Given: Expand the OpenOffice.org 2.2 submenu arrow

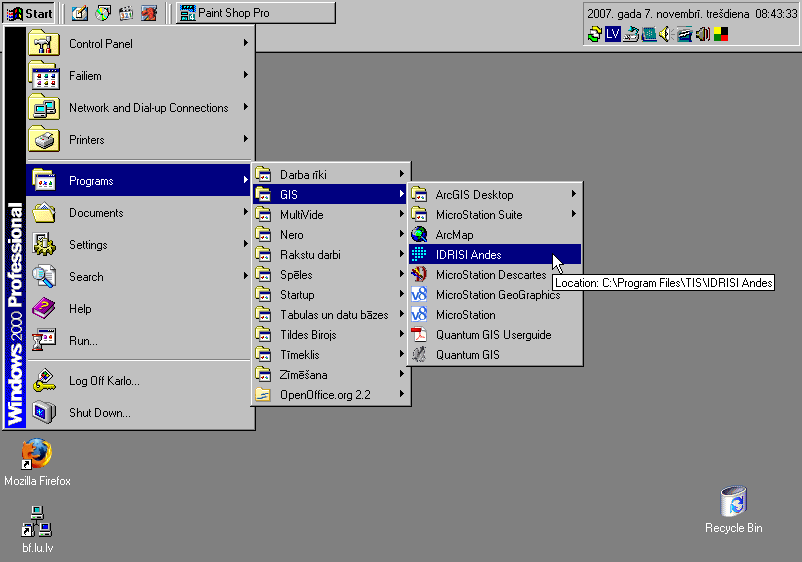Looking at the screenshot, I should (402, 394).
